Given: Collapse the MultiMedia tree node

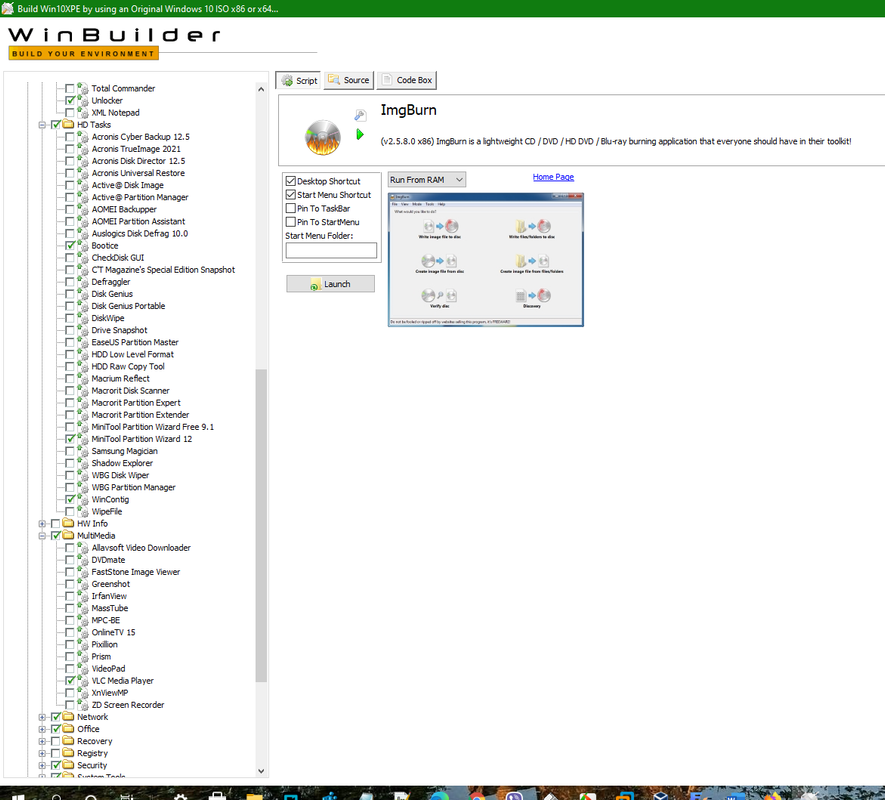Looking at the screenshot, I should [x=42, y=536].
